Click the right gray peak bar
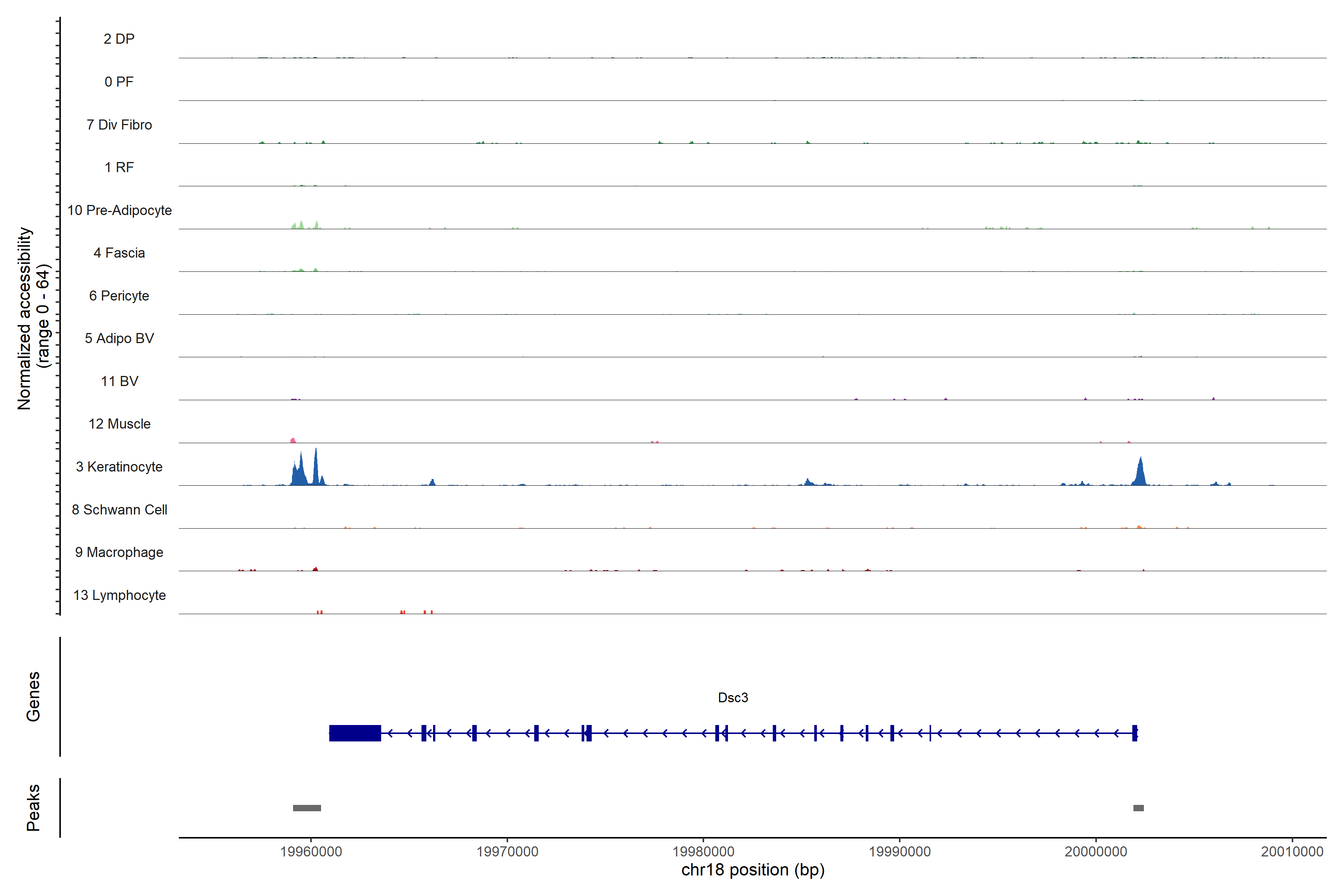The image size is (1344, 896). (x=1138, y=808)
